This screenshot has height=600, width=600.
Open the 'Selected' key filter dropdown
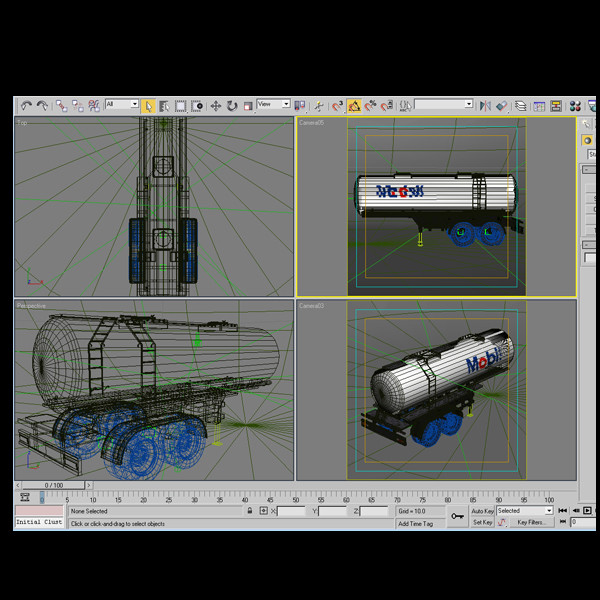[x=525, y=510]
